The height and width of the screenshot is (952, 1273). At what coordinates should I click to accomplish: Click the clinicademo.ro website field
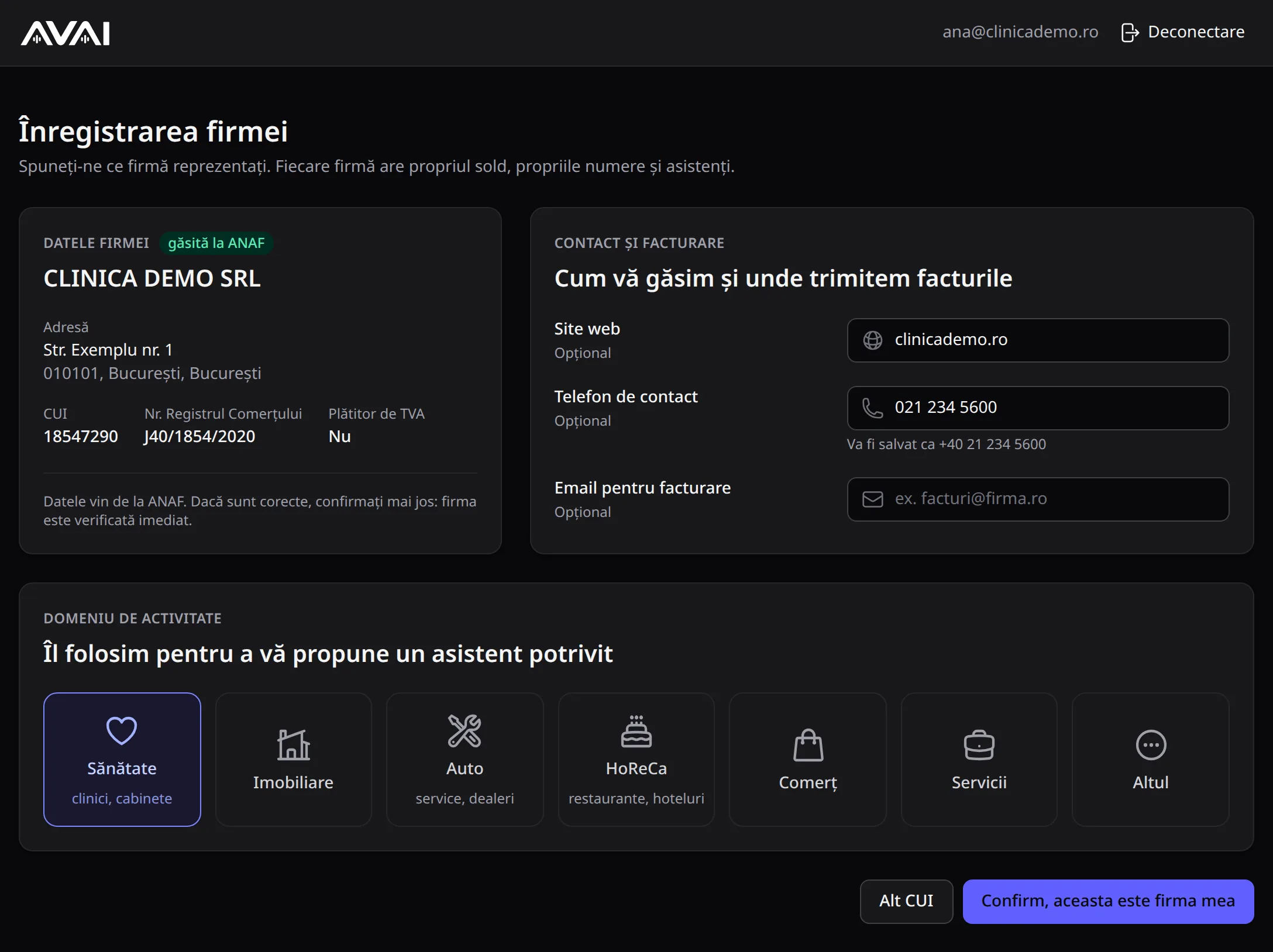pyautogui.click(x=1038, y=340)
